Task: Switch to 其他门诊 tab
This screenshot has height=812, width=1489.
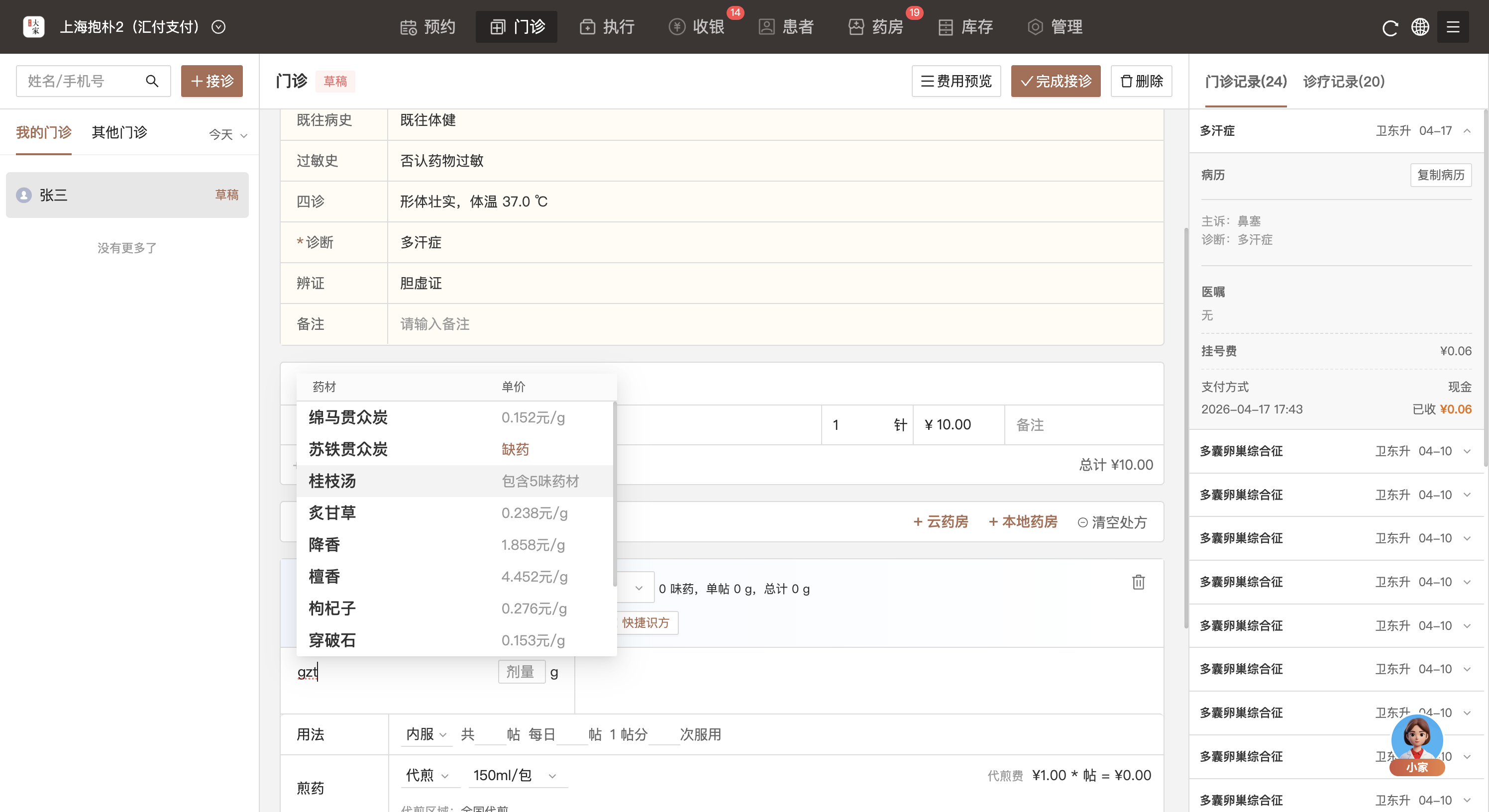Action: (119, 132)
